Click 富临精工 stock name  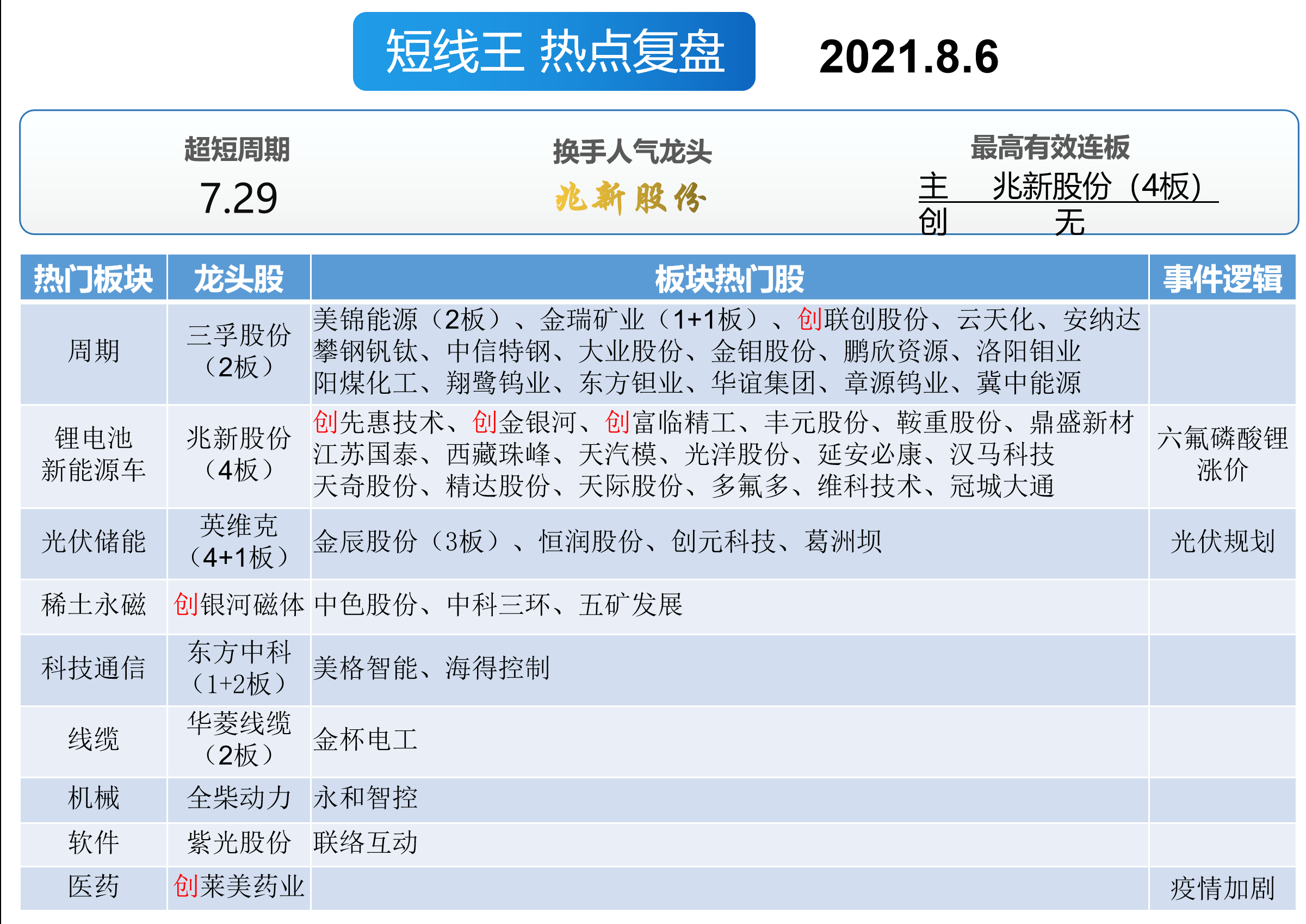(684, 423)
